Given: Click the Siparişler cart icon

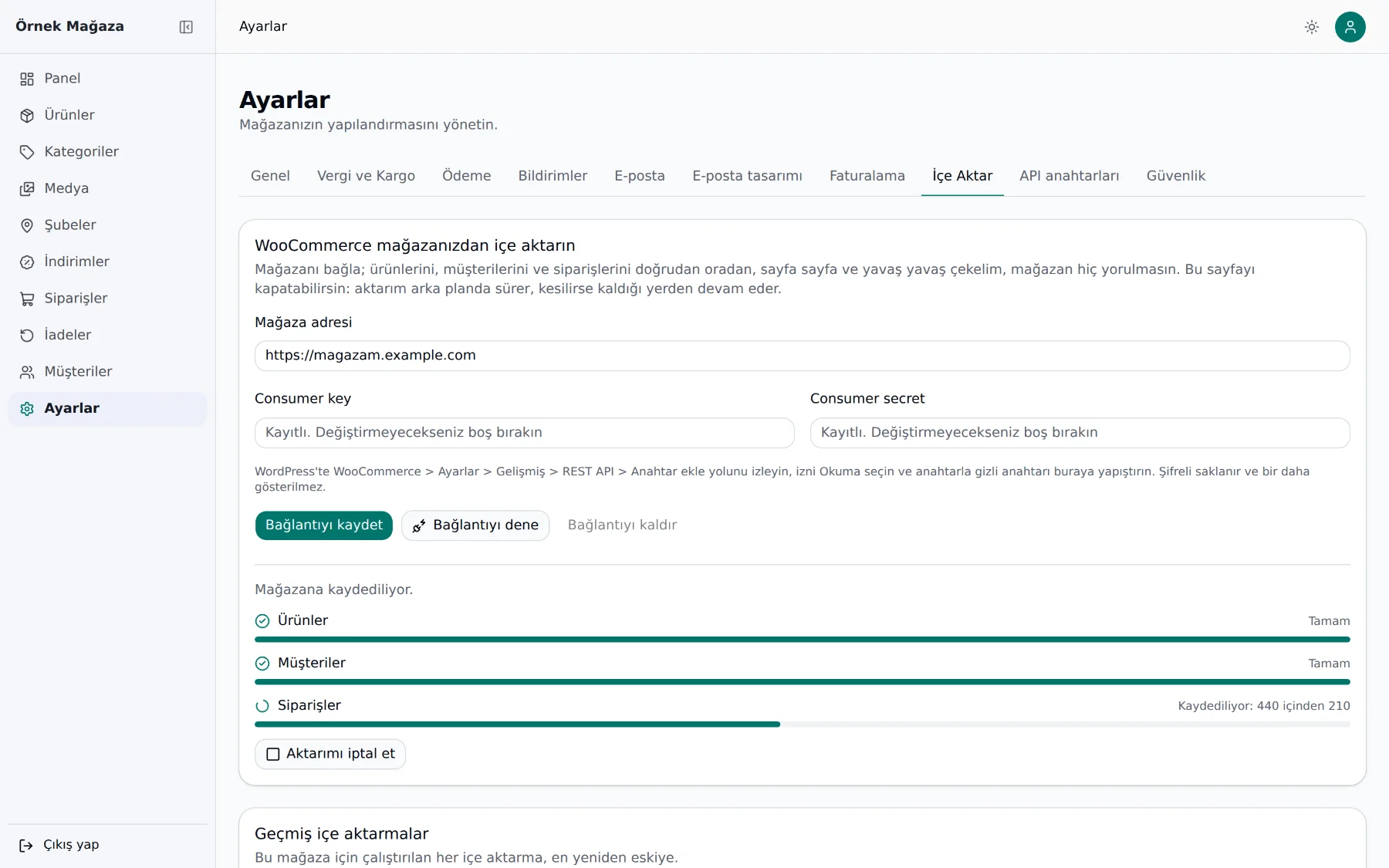Looking at the screenshot, I should pos(27,299).
